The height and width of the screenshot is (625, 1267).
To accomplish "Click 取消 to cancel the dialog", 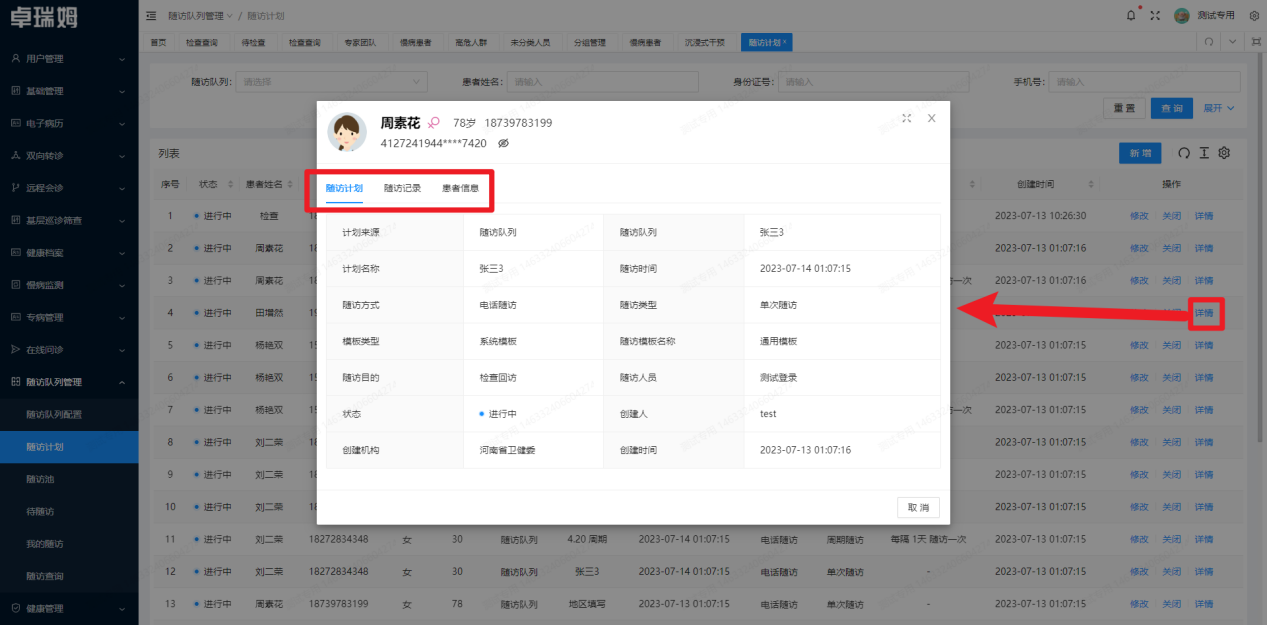I will (917, 507).
